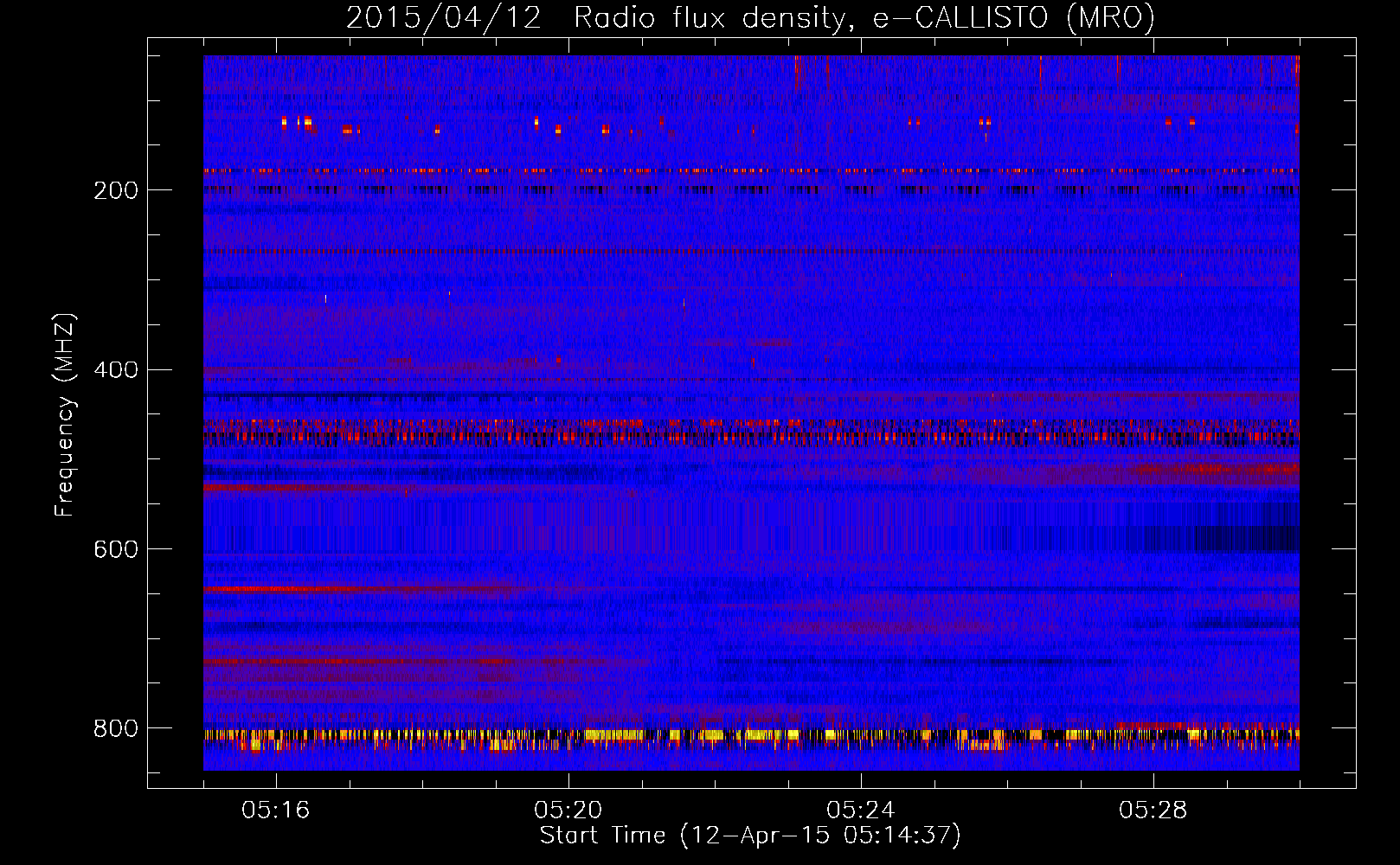Click the 05:24 time tick label

pyautogui.click(x=861, y=811)
